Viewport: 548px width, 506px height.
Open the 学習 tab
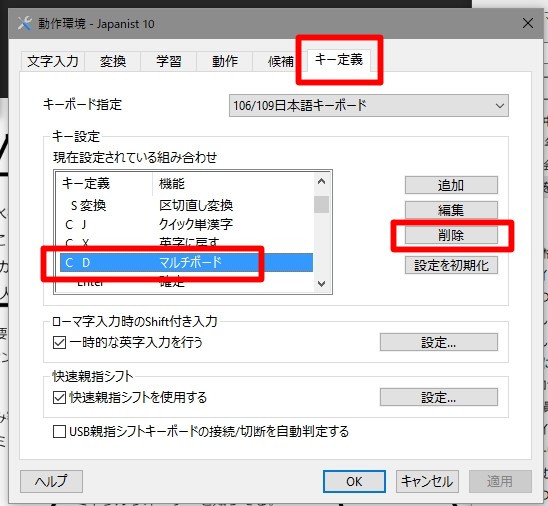[168, 62]
